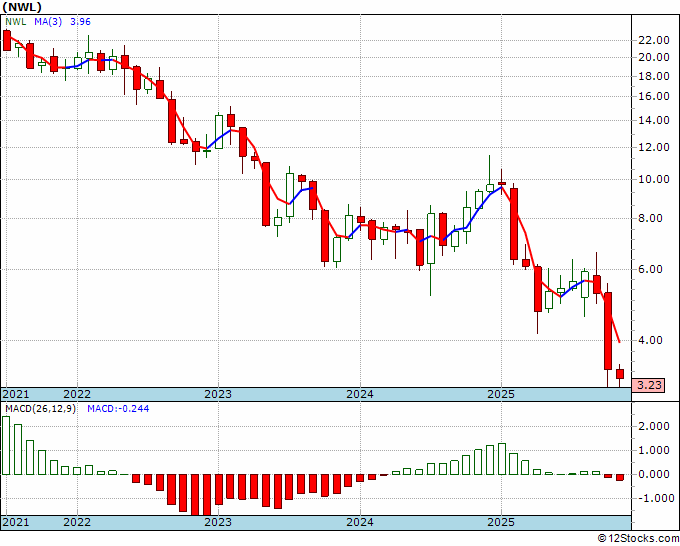The width and height of the screenshot is (680, 546).
Task: Select the MA(3) indicator label
Action: coord(48,22)
